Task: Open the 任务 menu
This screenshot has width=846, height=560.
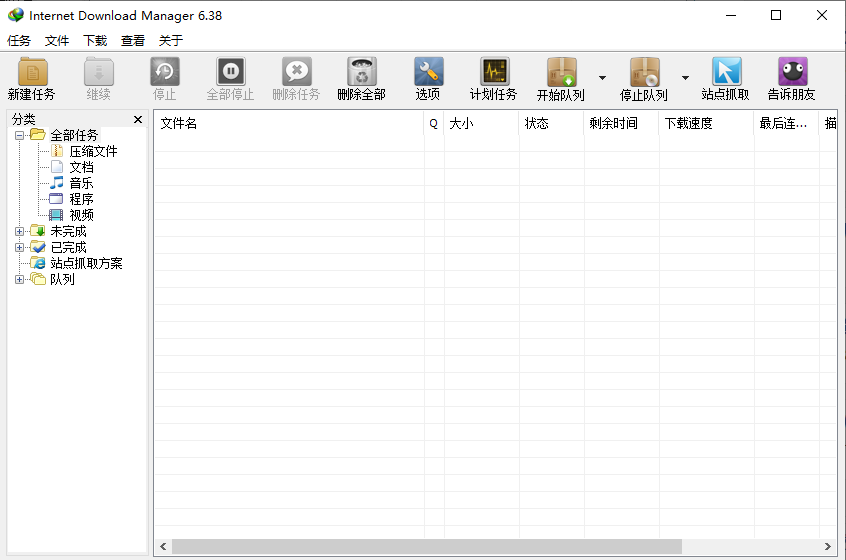Action: 19,40
